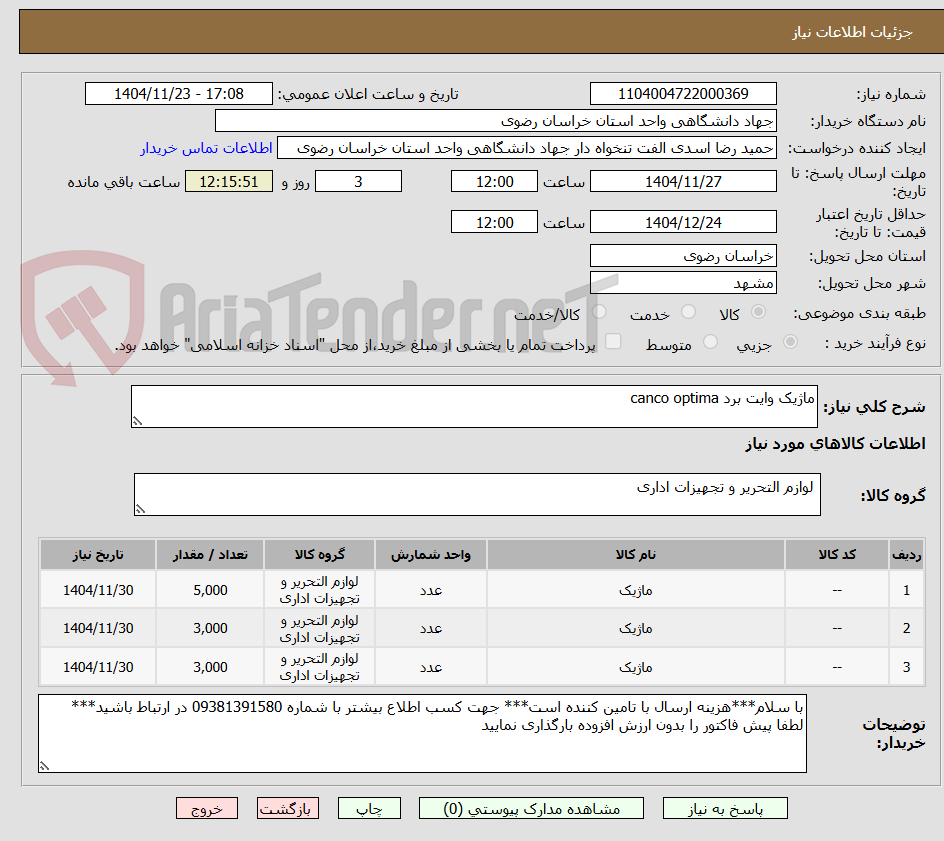The width and height of the screenshot is (944, 841).
Task: Click the واحد شمارش column header
Action: (431, 554)
